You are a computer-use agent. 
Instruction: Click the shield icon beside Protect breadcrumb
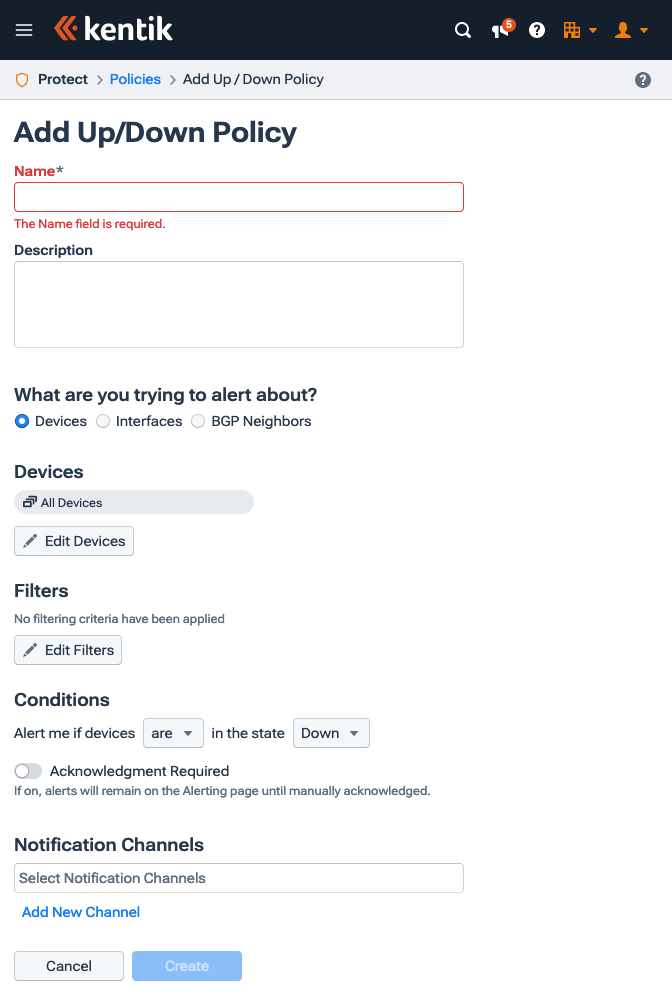coord(21,79)
